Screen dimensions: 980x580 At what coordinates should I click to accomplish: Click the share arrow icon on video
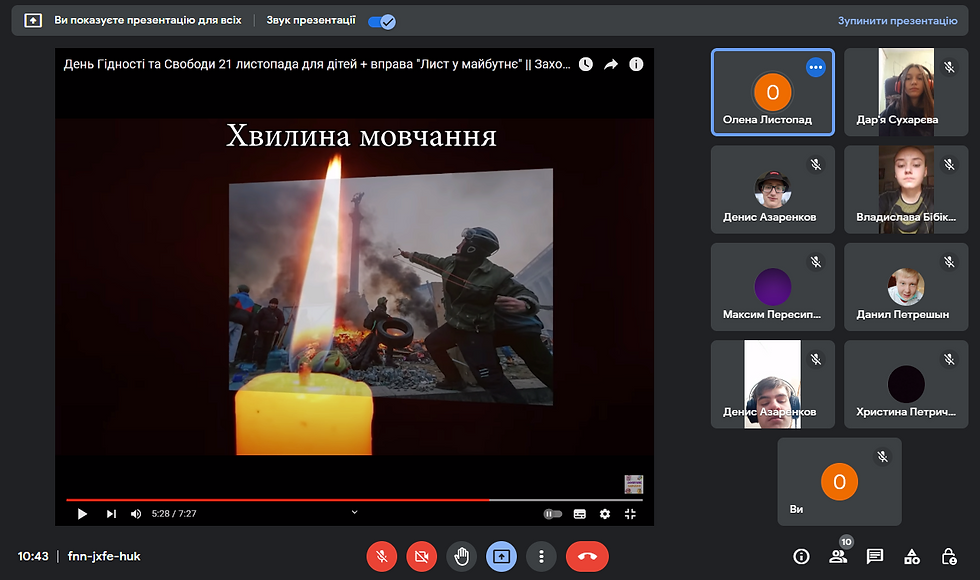611,64
